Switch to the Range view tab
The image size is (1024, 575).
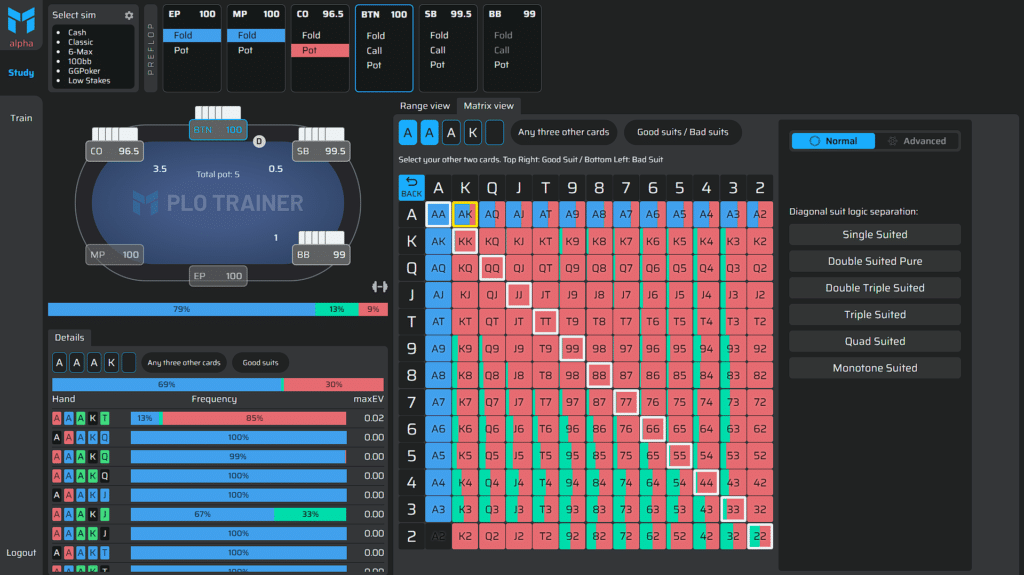(x=425, y=106)
